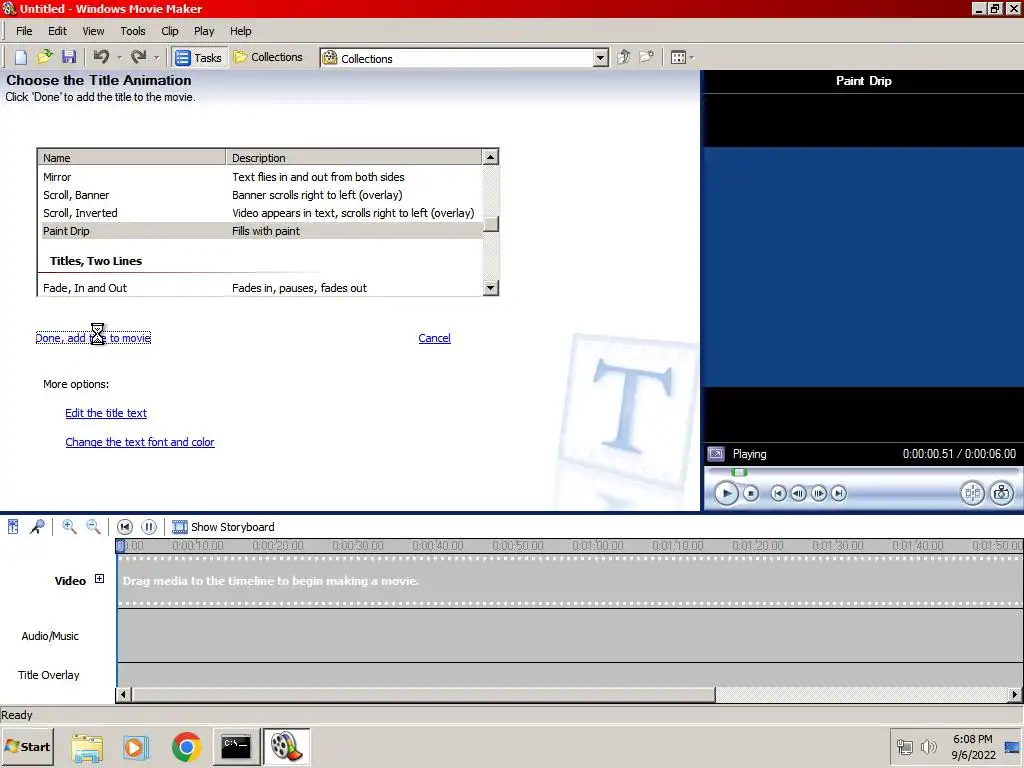Step to the next frame

[x=819, y=494]
